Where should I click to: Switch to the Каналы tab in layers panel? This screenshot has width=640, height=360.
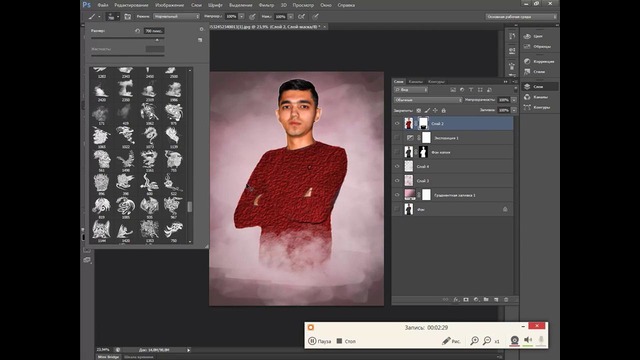(416, 82)
